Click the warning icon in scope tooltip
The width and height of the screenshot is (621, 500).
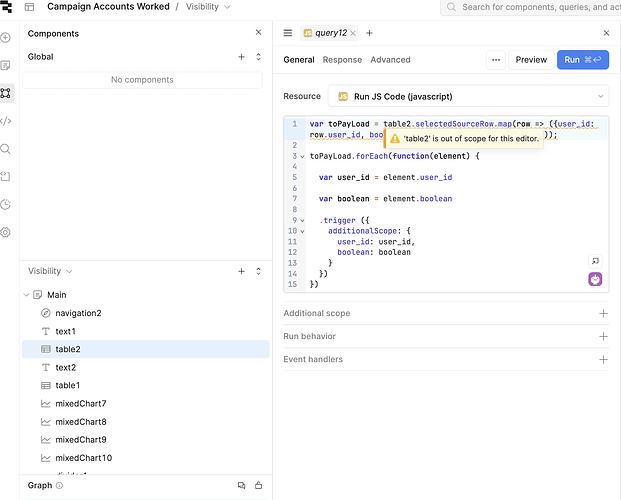395,139
